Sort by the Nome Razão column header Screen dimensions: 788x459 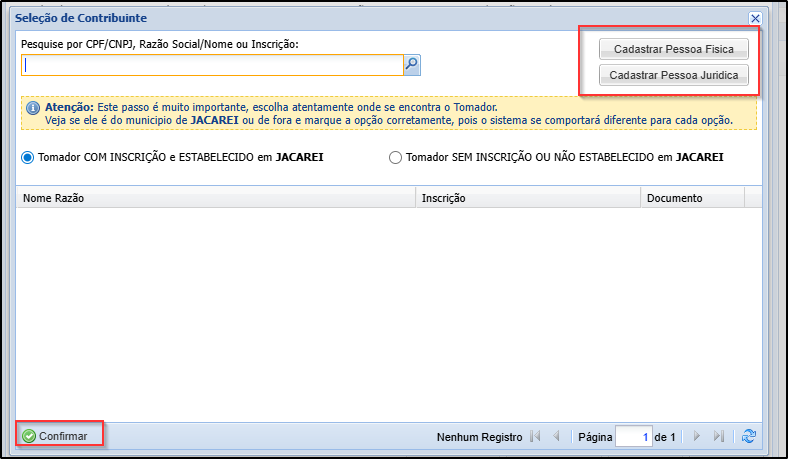click(215, 198)
